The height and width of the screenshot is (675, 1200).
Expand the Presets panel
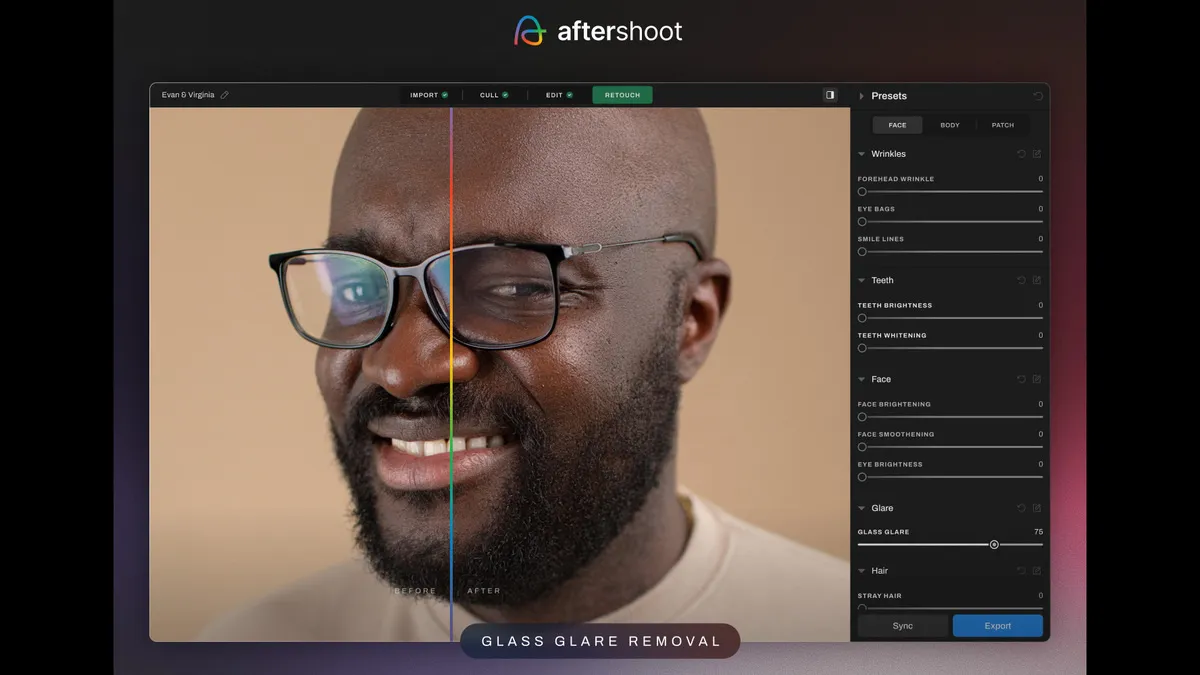[861, 95]
